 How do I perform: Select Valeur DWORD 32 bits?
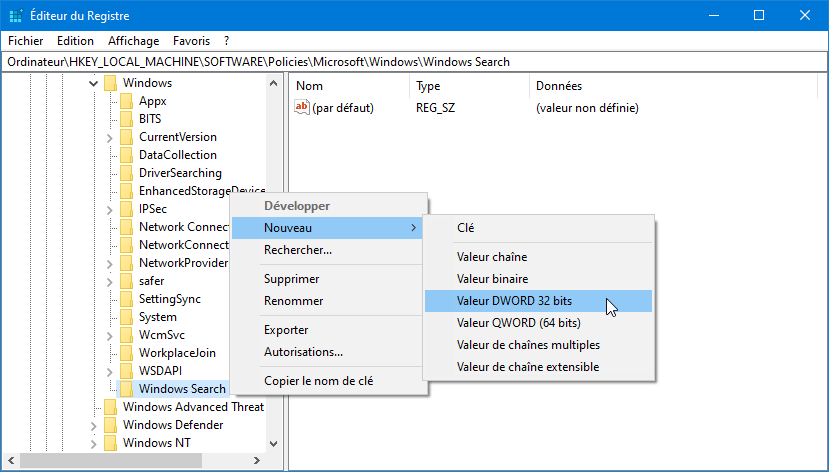(539, 301)
